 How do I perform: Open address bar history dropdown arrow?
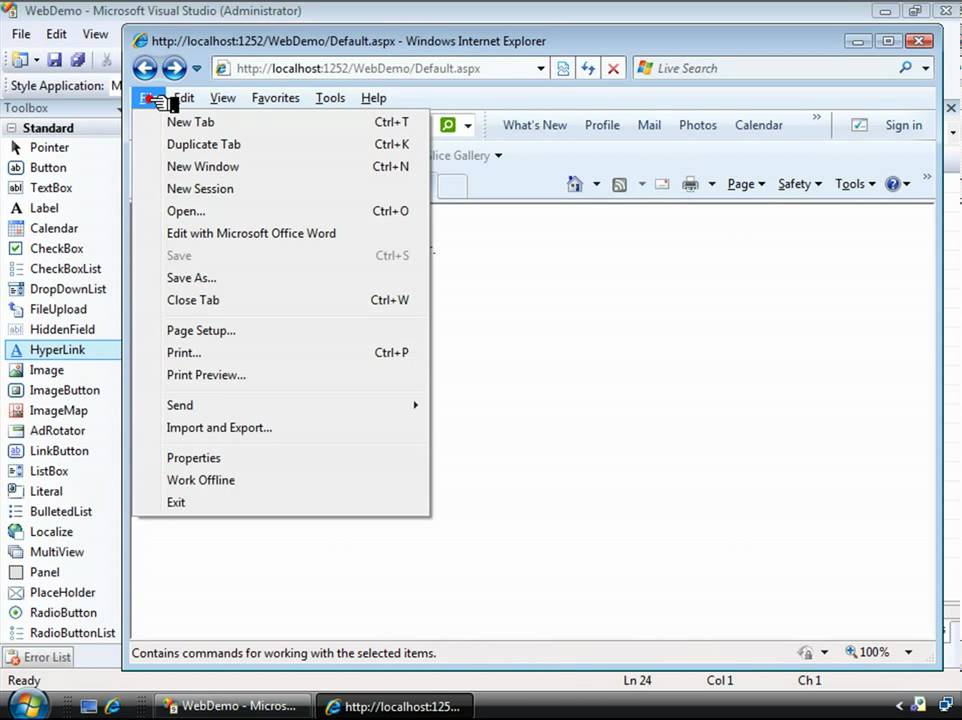[x=541, y=68]
